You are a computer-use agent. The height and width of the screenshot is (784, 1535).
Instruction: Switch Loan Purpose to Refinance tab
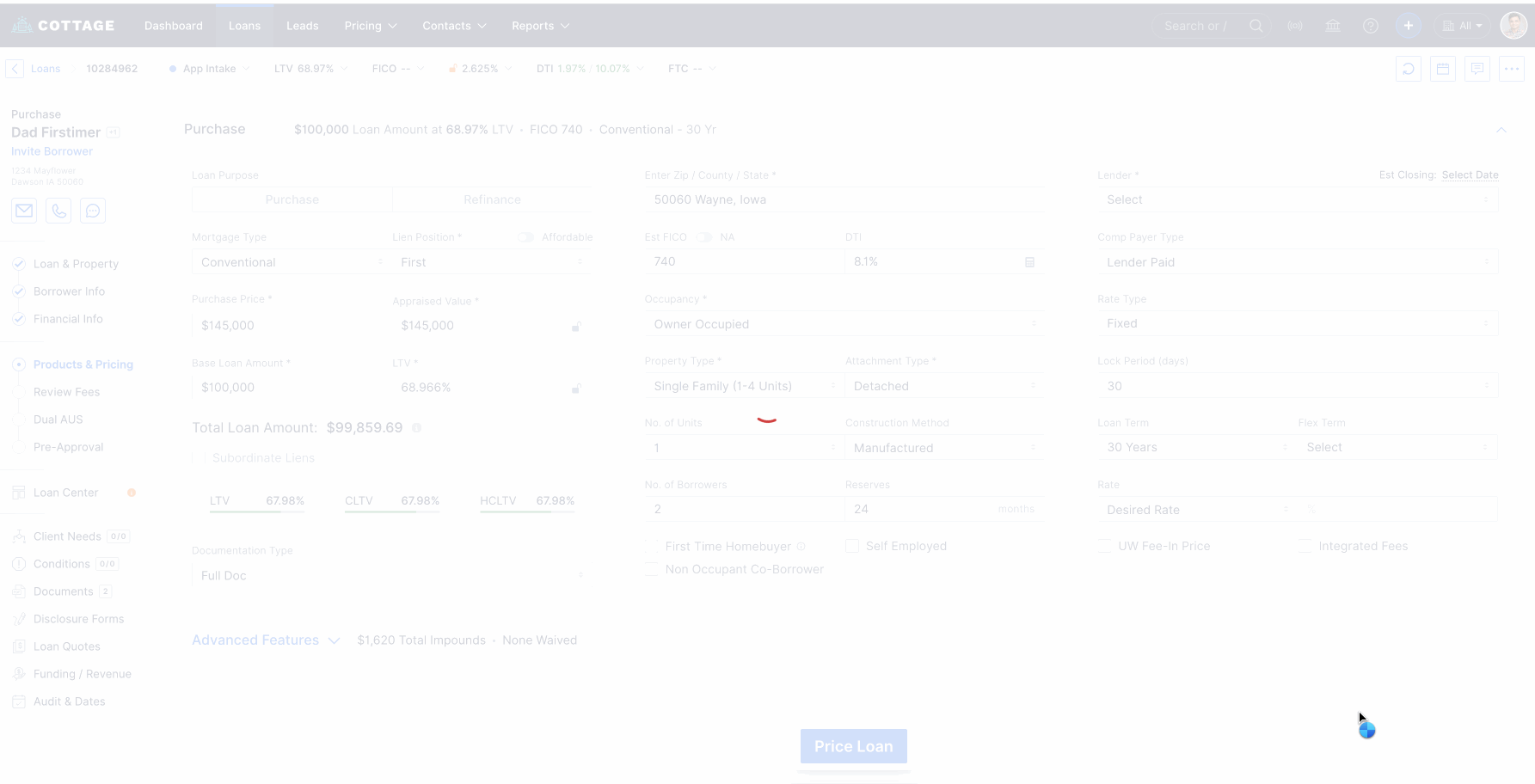point(492,199)
